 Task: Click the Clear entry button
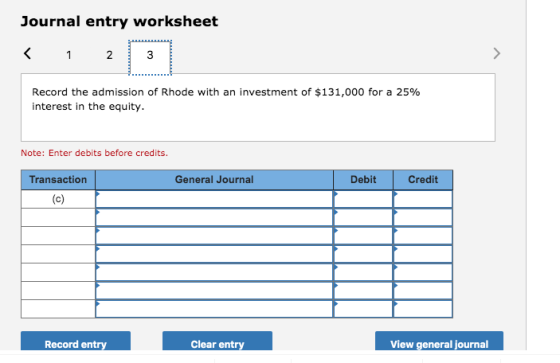[217, 341]
